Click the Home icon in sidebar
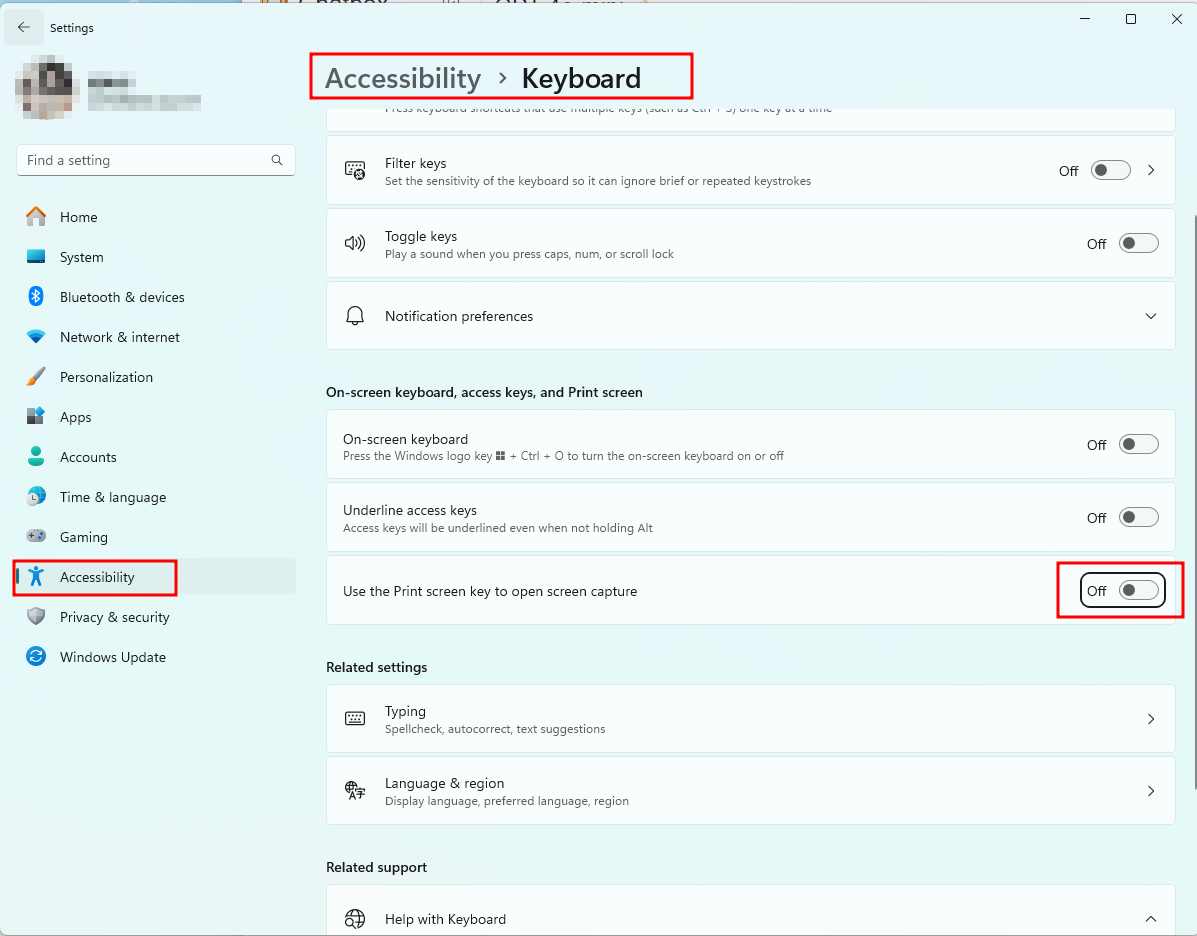 coord(36,217)
